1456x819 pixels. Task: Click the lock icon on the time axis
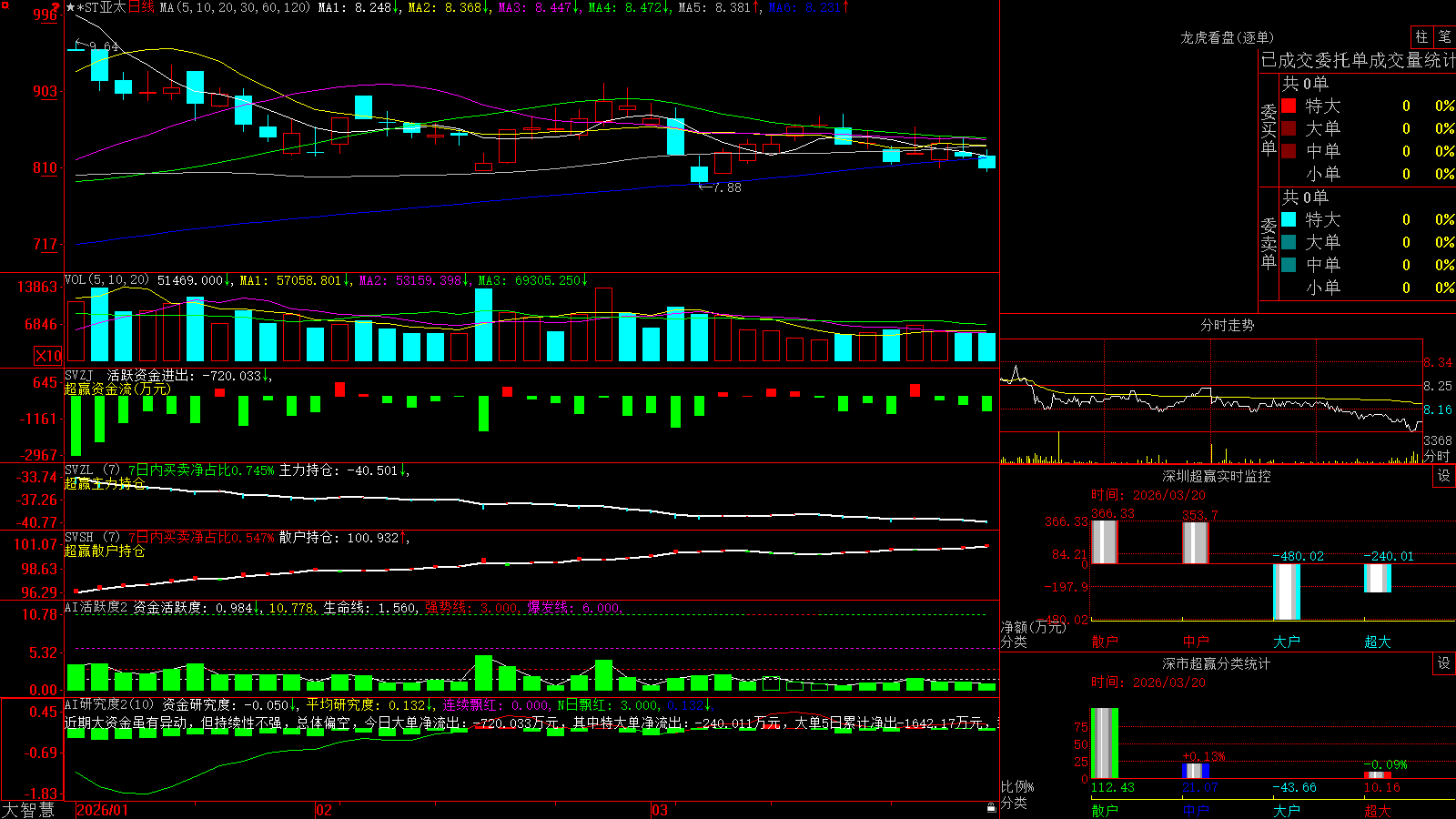click(991, 807)
